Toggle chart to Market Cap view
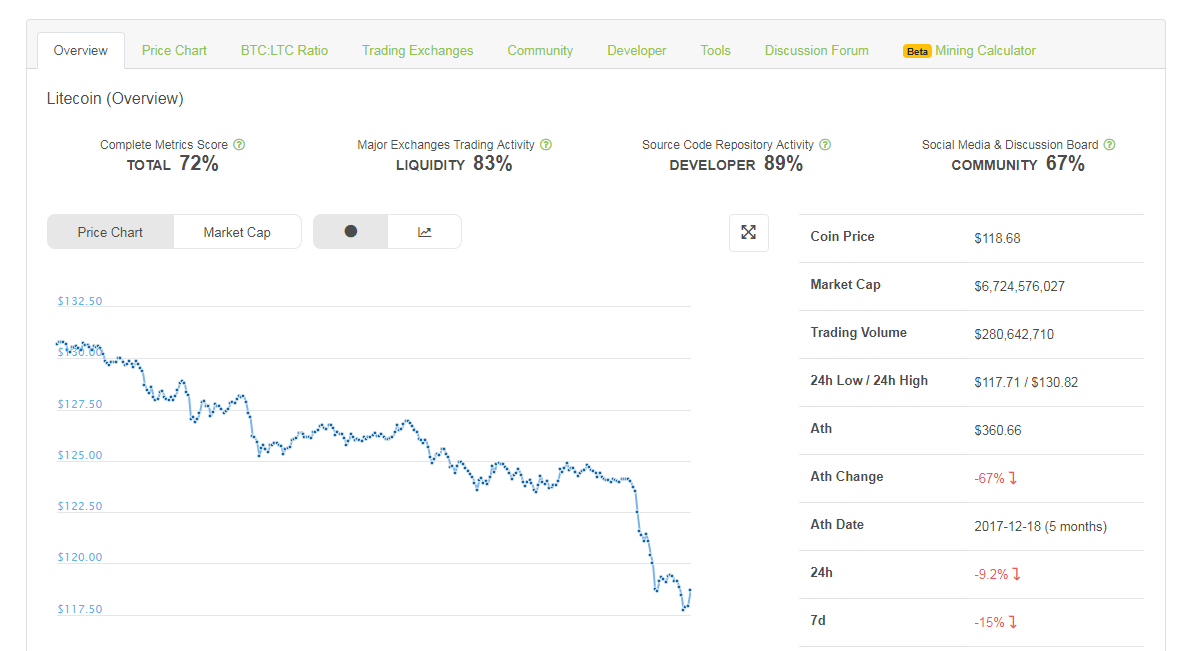The width and height of the screenshot is (1196, 651). 237,232
